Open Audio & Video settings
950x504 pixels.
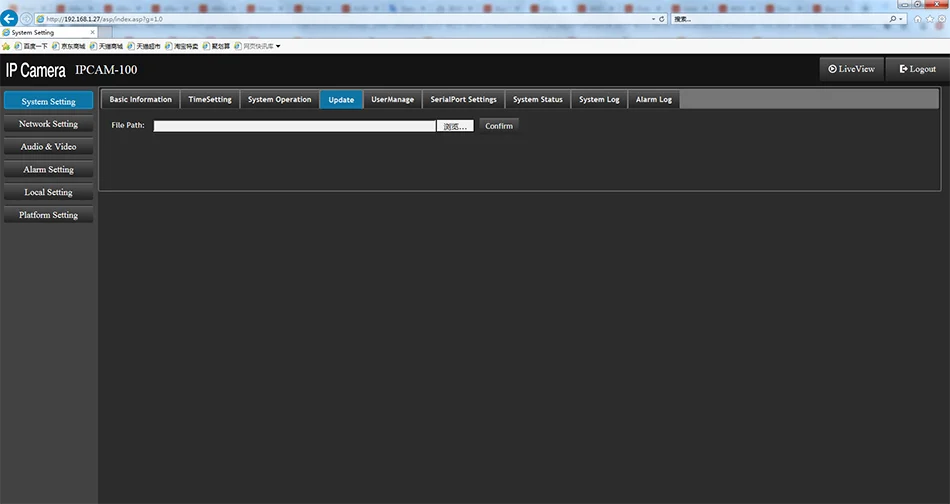[x=48, y=147]
